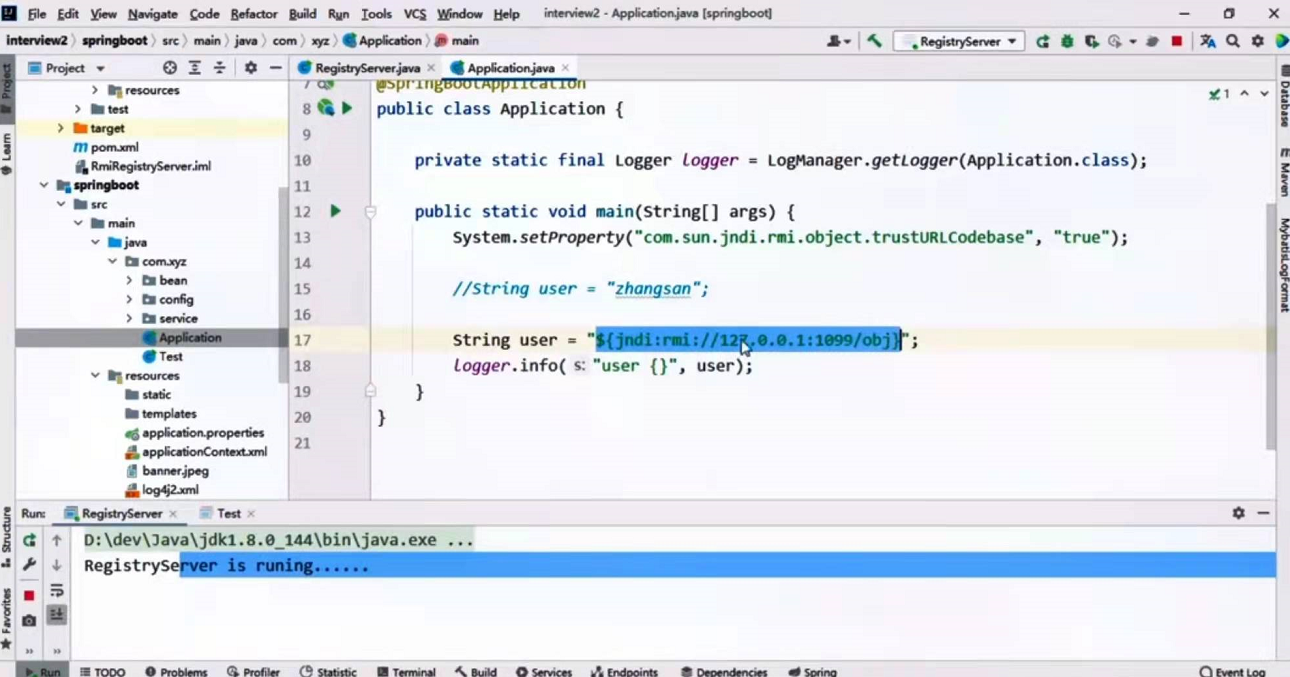Stop the process with the toolbar's red square
Screen dimensions: 1290x677
point(1177,41)
